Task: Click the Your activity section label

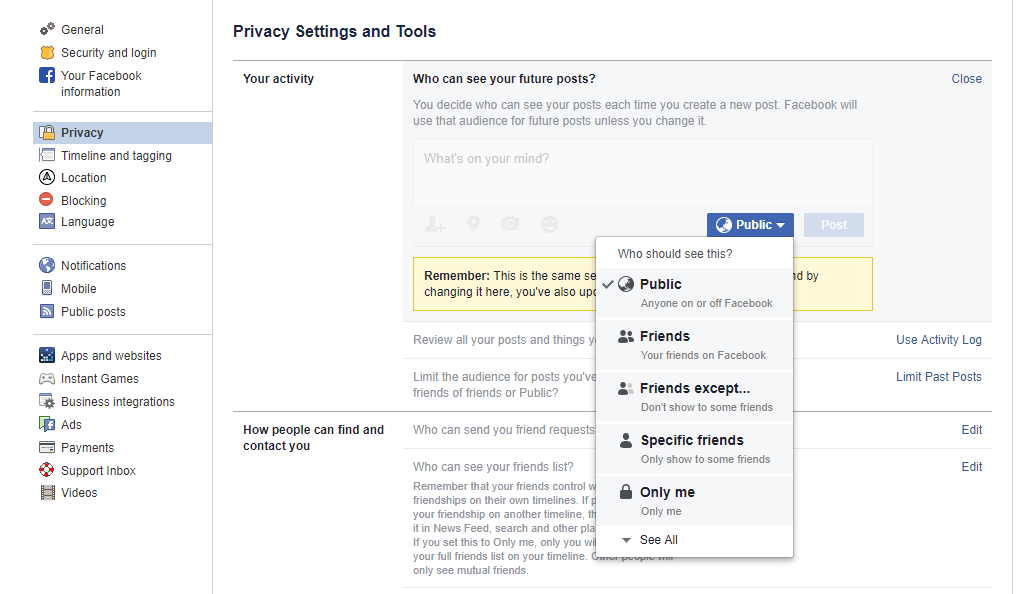Action: (278, 79)
